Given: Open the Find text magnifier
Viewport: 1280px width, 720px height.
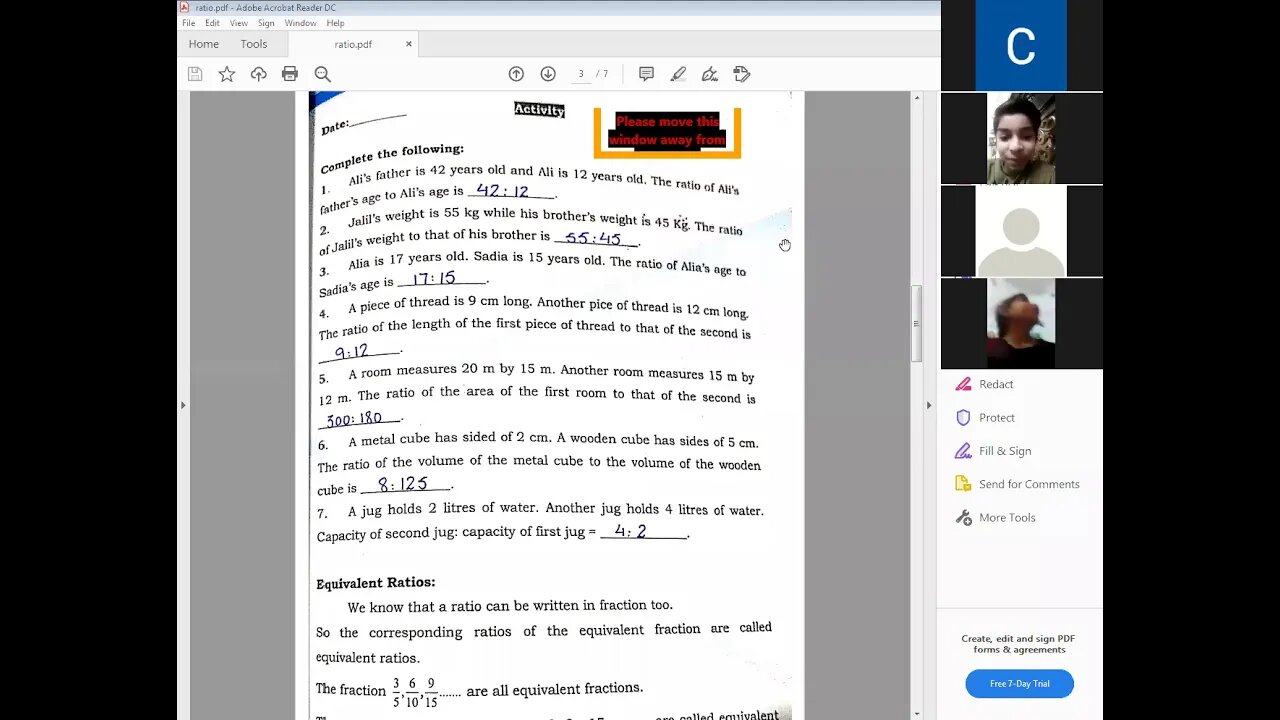Looking at the screenshot, I should 322,74.
